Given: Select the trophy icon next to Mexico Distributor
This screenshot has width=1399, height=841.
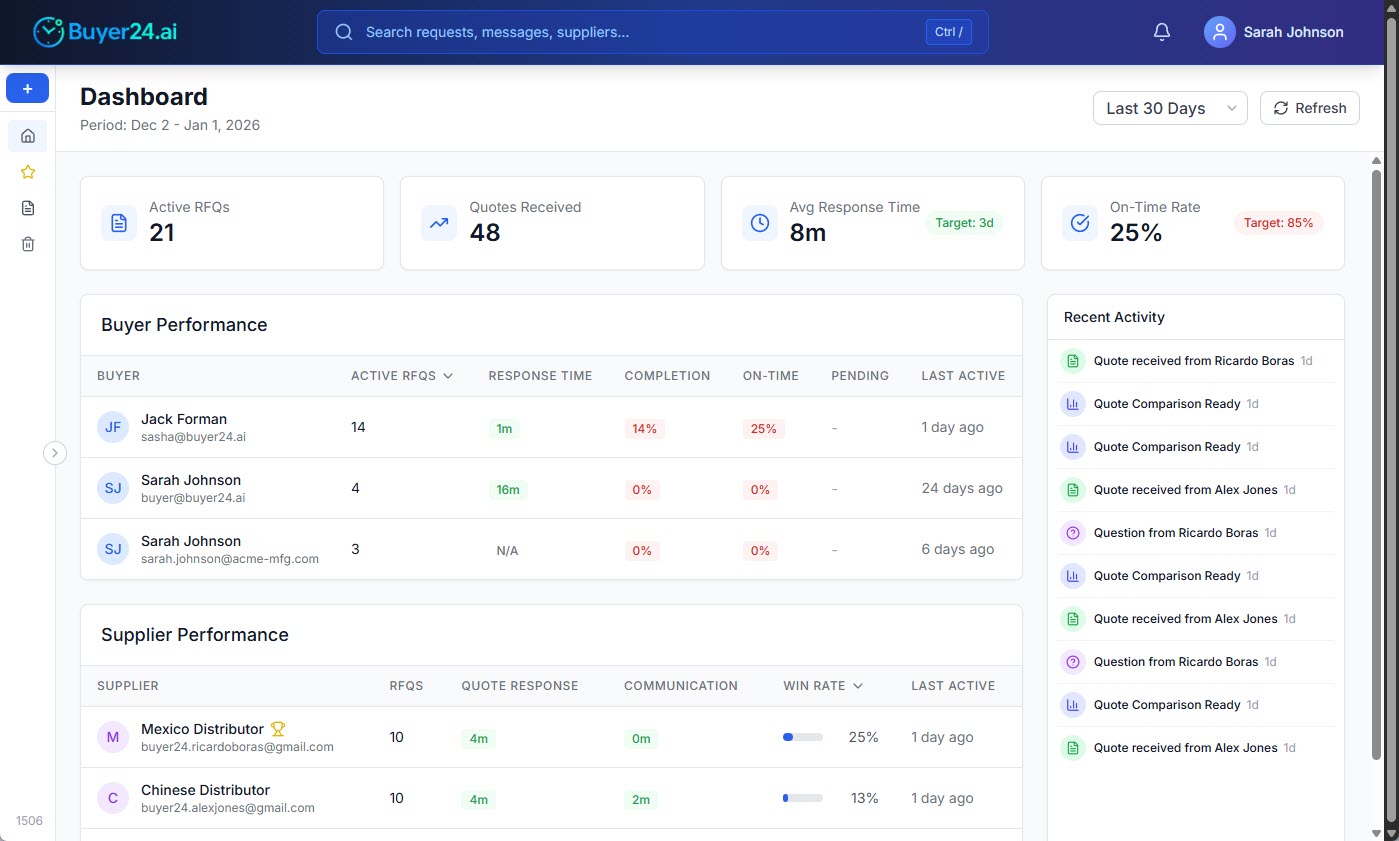Looking at the screenshot, I should click(x=278, y=728).
